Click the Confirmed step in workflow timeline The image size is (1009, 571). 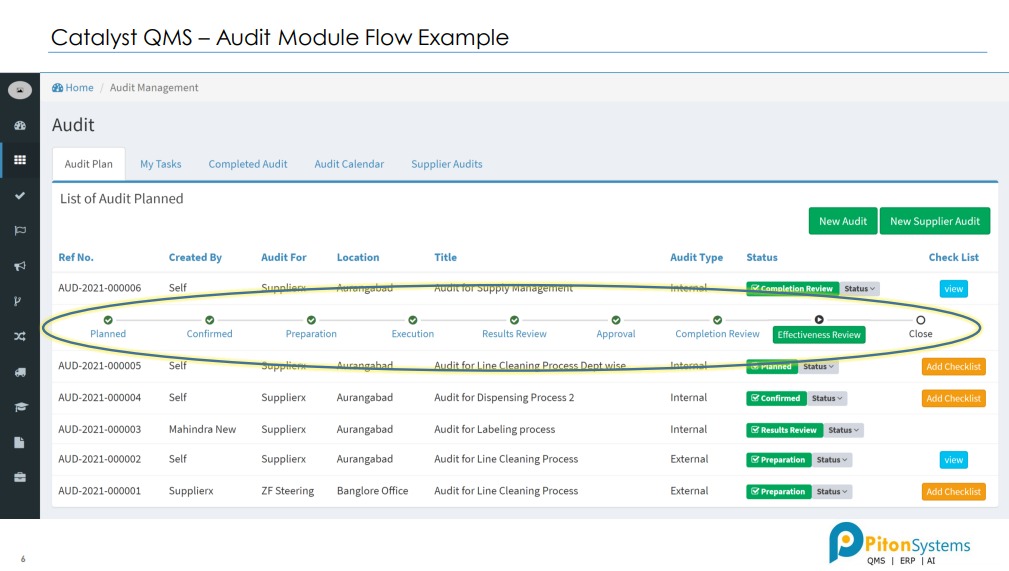pyautogui.click(x=210, y=333)
